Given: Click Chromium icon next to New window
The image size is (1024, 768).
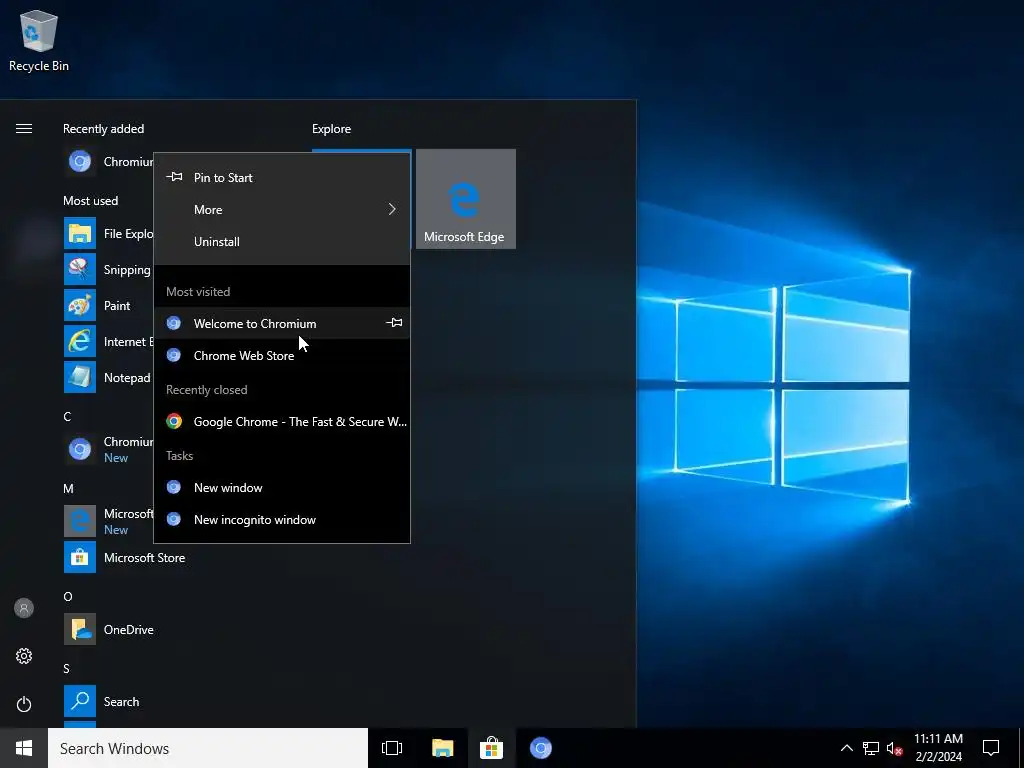Looking at the screenshot, I should tap(174, 487).
